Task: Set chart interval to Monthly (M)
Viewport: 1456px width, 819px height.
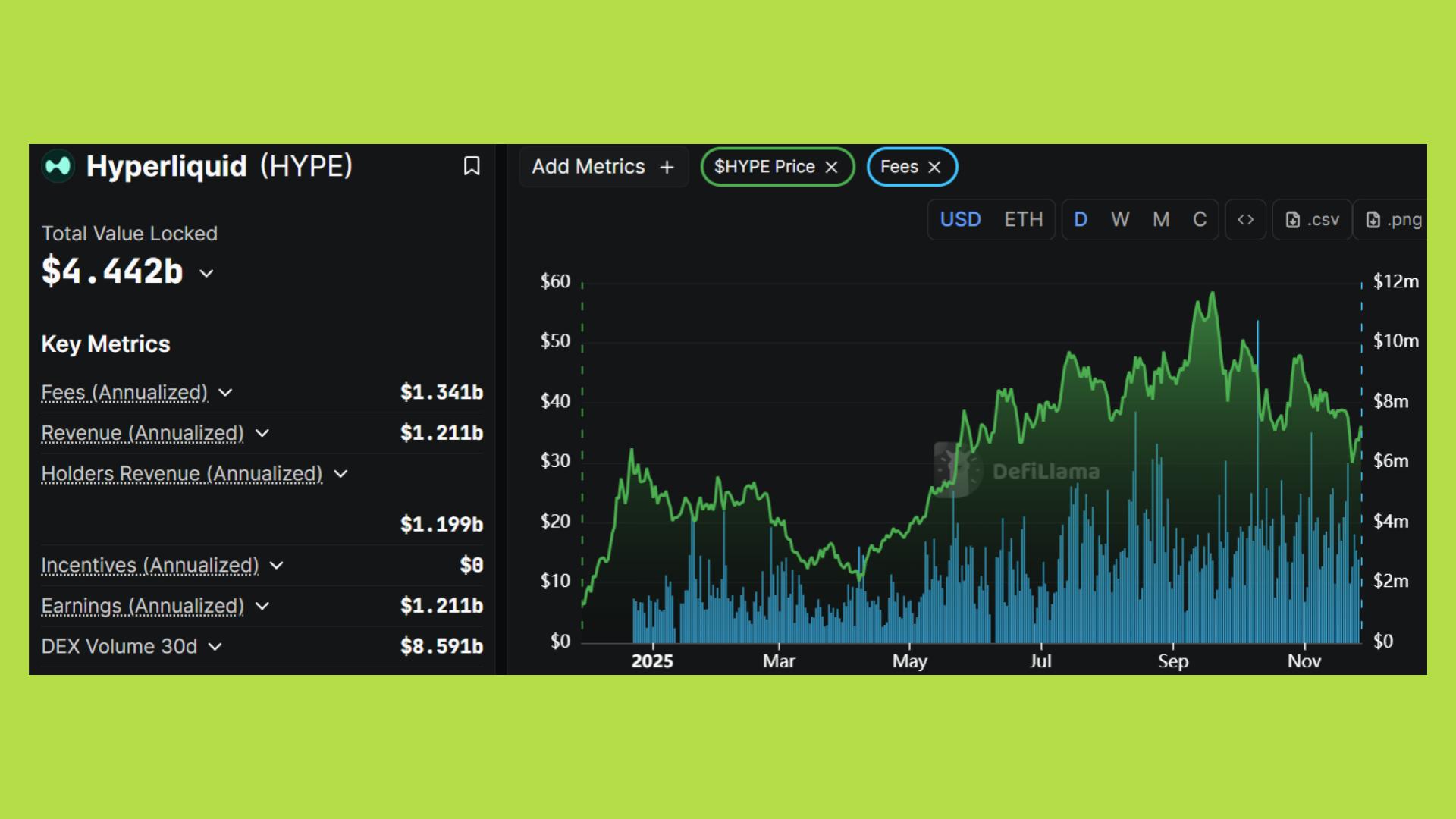Action: click(x=1160, y=220)
